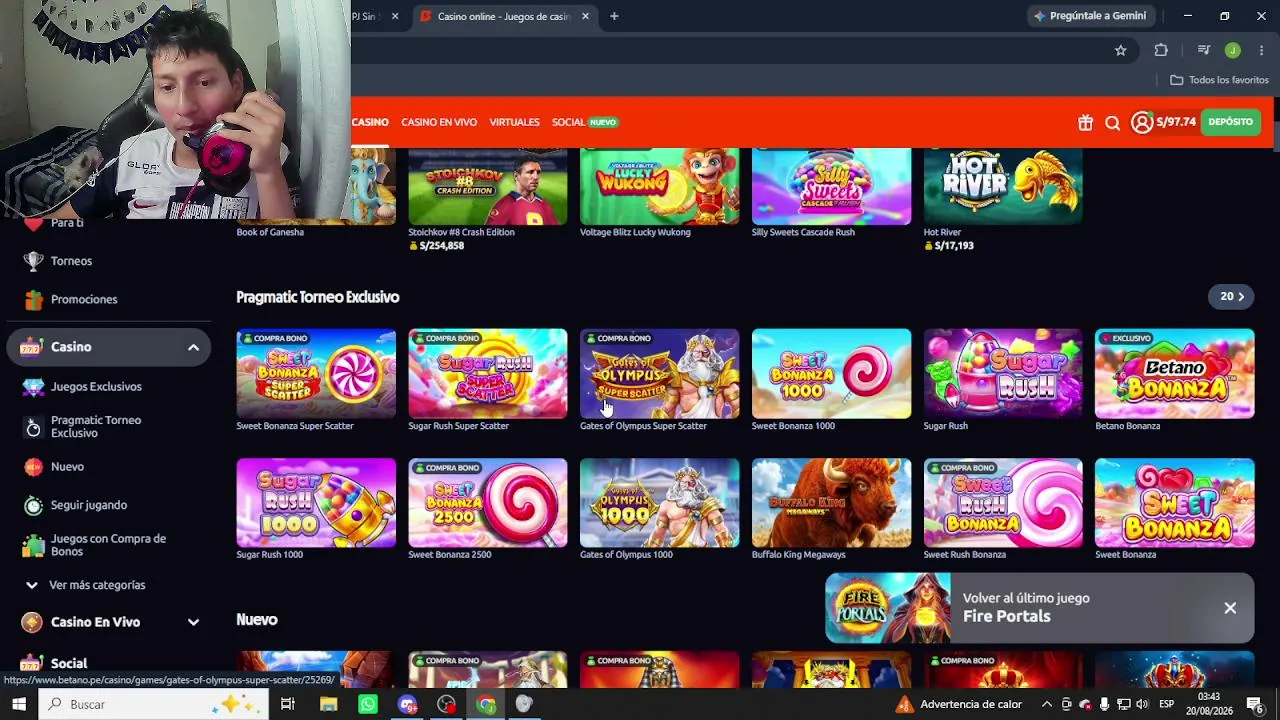
Task: Open File Explorer from the taskbar
Action: click(328, 704)
